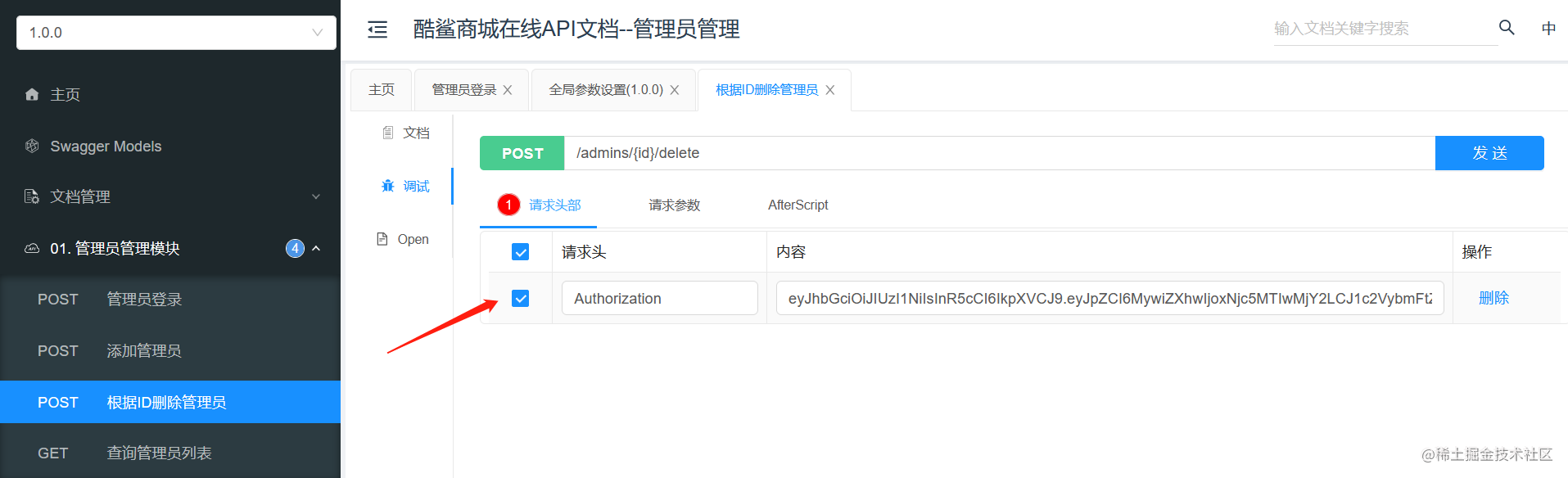The image size is (1568, 478).
Task: Click the page title 酷鲨商城在线API文档
Action: coord(576,29)
